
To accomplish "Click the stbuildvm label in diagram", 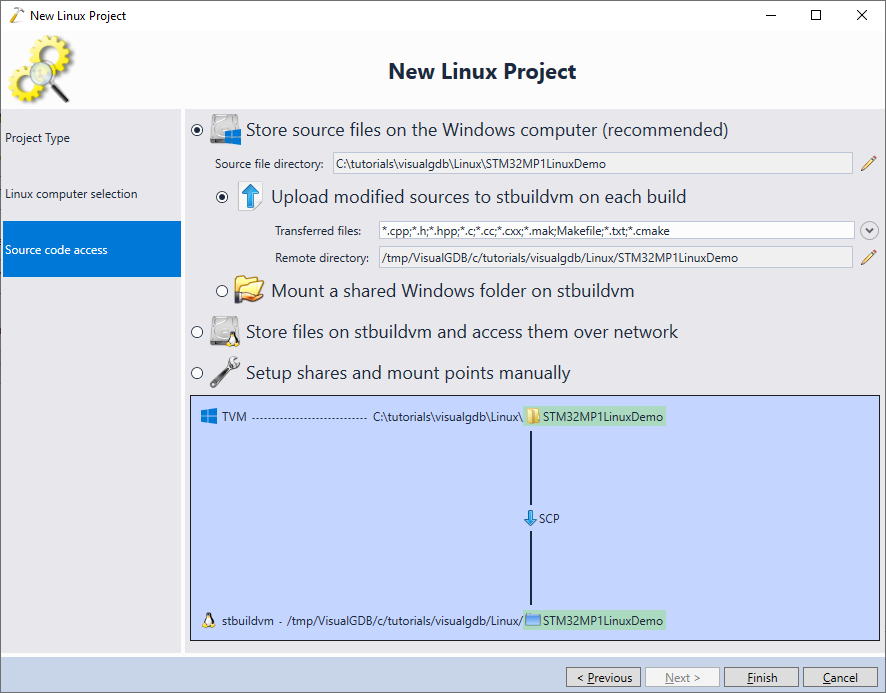I will click(x=247, y=621).
